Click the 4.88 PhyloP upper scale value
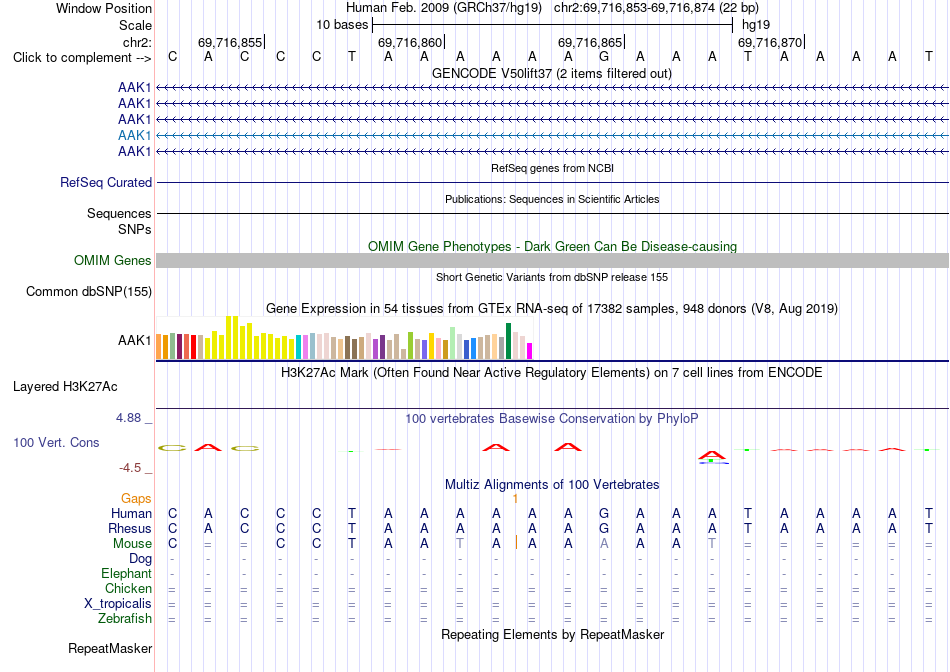The height and width of the screenshot is (672, 950). tap(128, 418)
